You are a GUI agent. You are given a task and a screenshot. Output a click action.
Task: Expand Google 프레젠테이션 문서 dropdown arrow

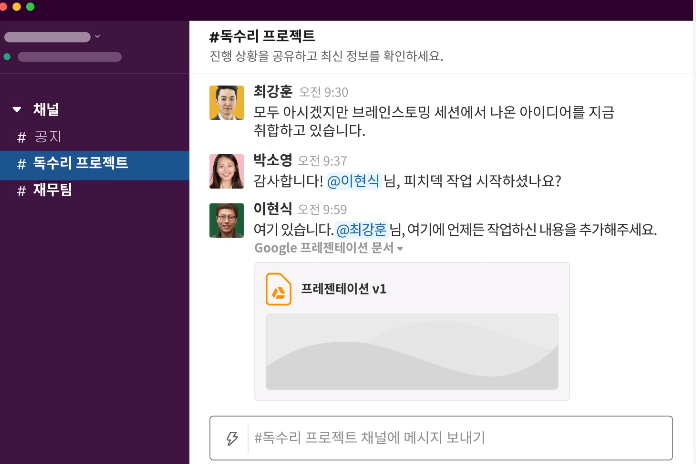coord(400,249)
